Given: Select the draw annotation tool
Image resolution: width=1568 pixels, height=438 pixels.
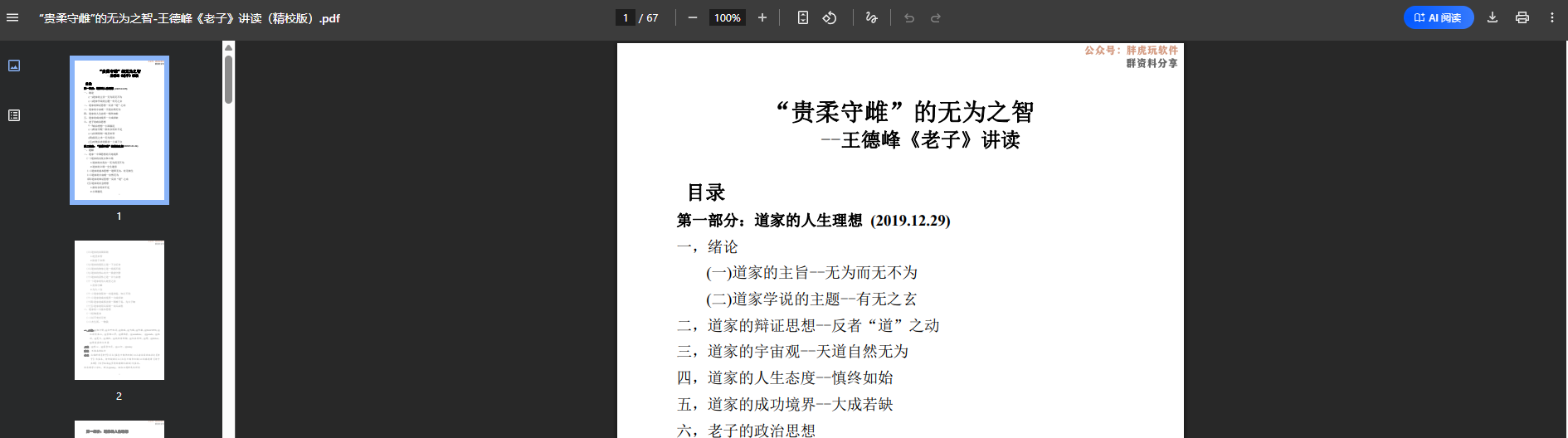Looking at the screenshot, I should click(x=871, y=17).
